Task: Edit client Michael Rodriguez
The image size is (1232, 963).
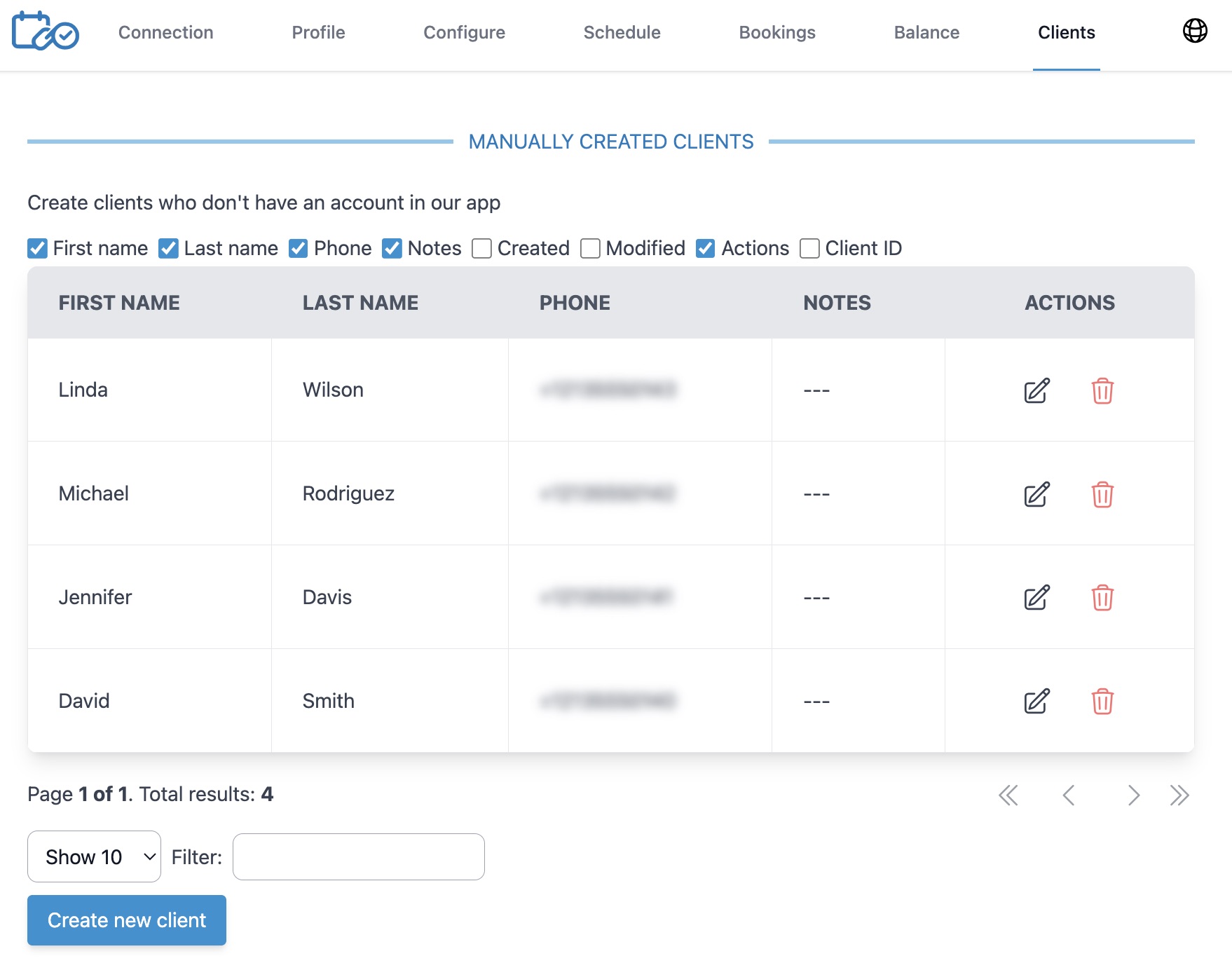Action: coord(1036,494)
